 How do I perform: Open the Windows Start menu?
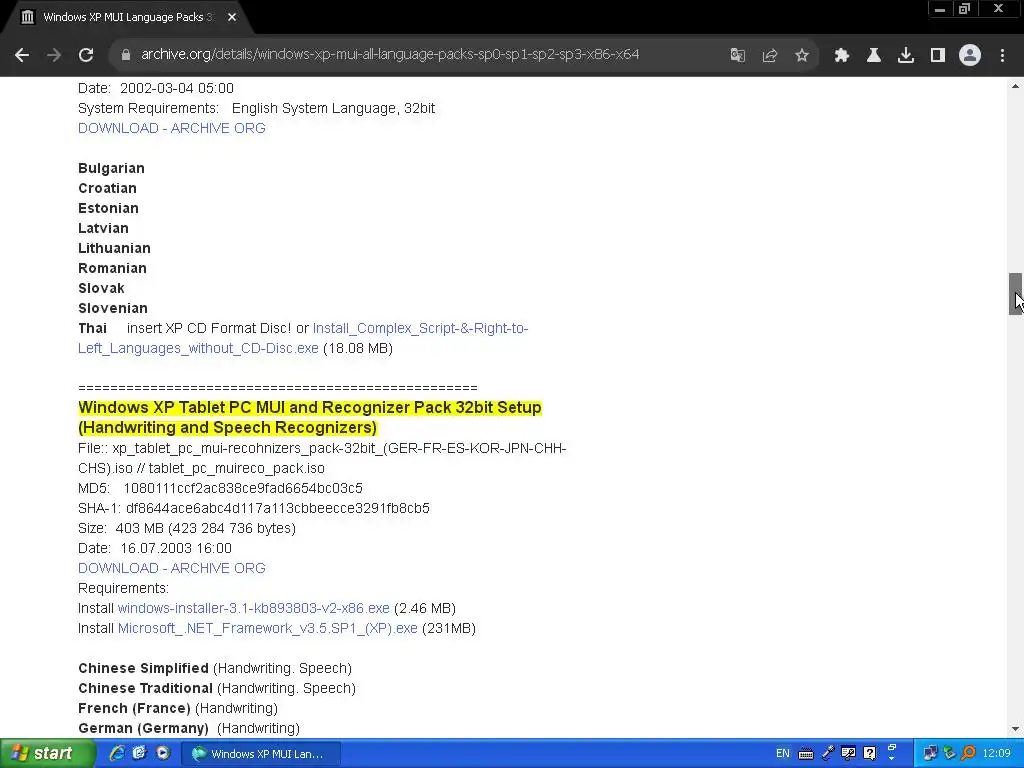pyautogui.click(x=47, y=754)
